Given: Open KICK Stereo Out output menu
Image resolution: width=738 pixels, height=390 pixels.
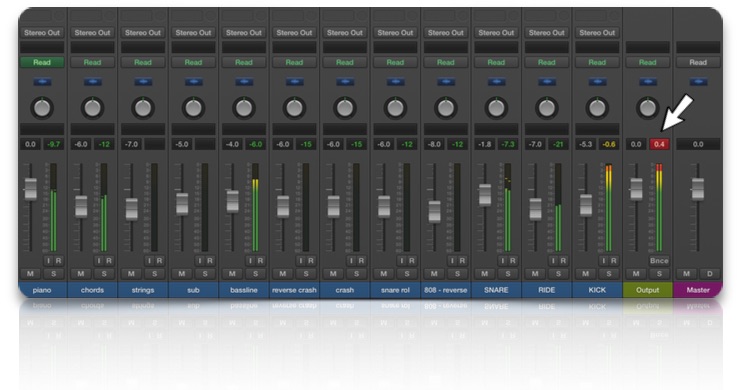Looking at the screenshot, I should pyautogui.click(x=597, y=33).
